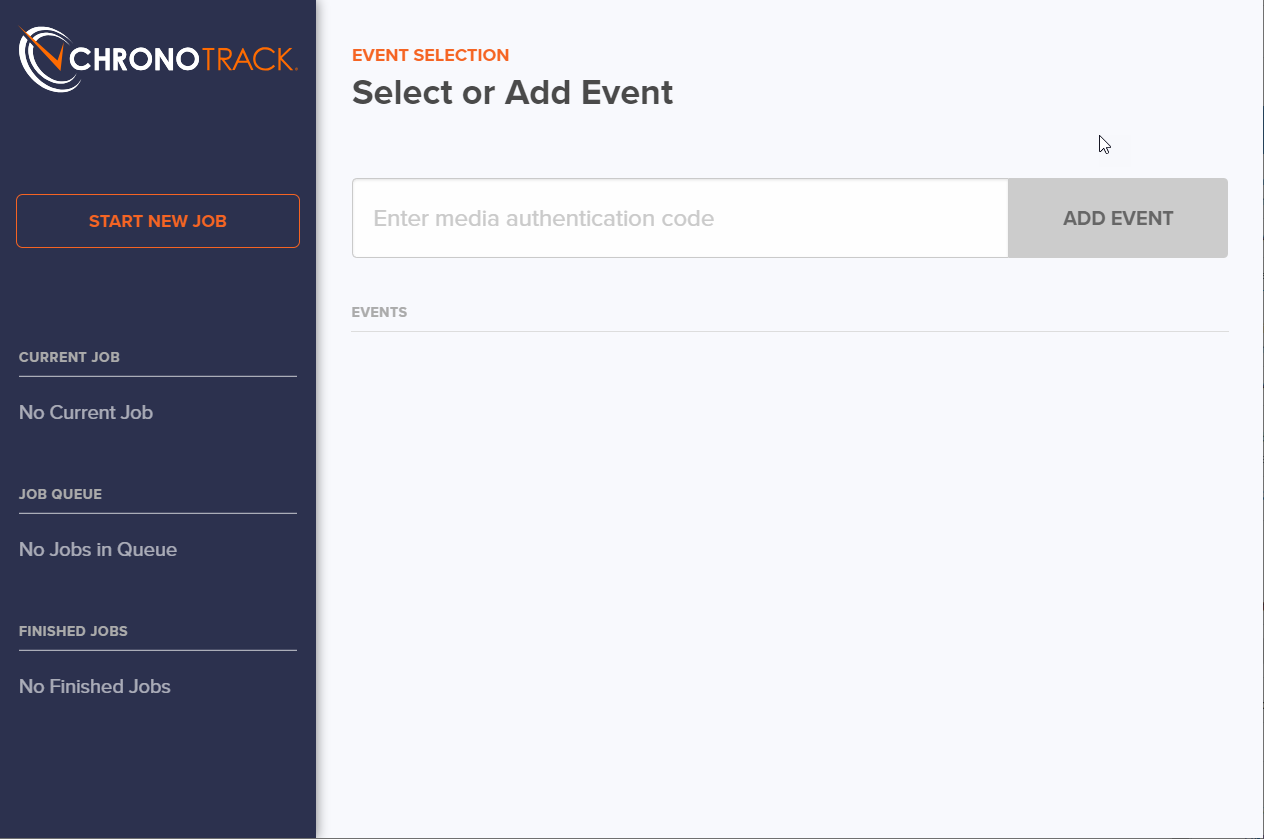
Task: Click the Select or Add Event title
Action: click(512, 93)
